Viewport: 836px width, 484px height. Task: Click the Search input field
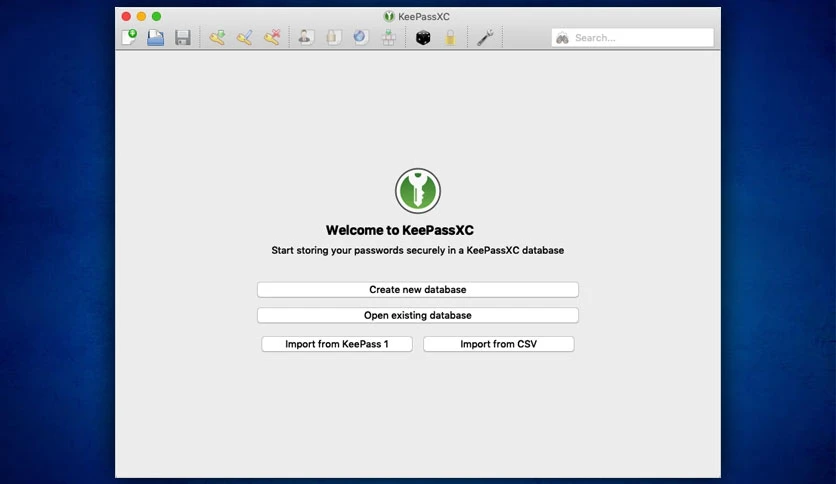632,38
